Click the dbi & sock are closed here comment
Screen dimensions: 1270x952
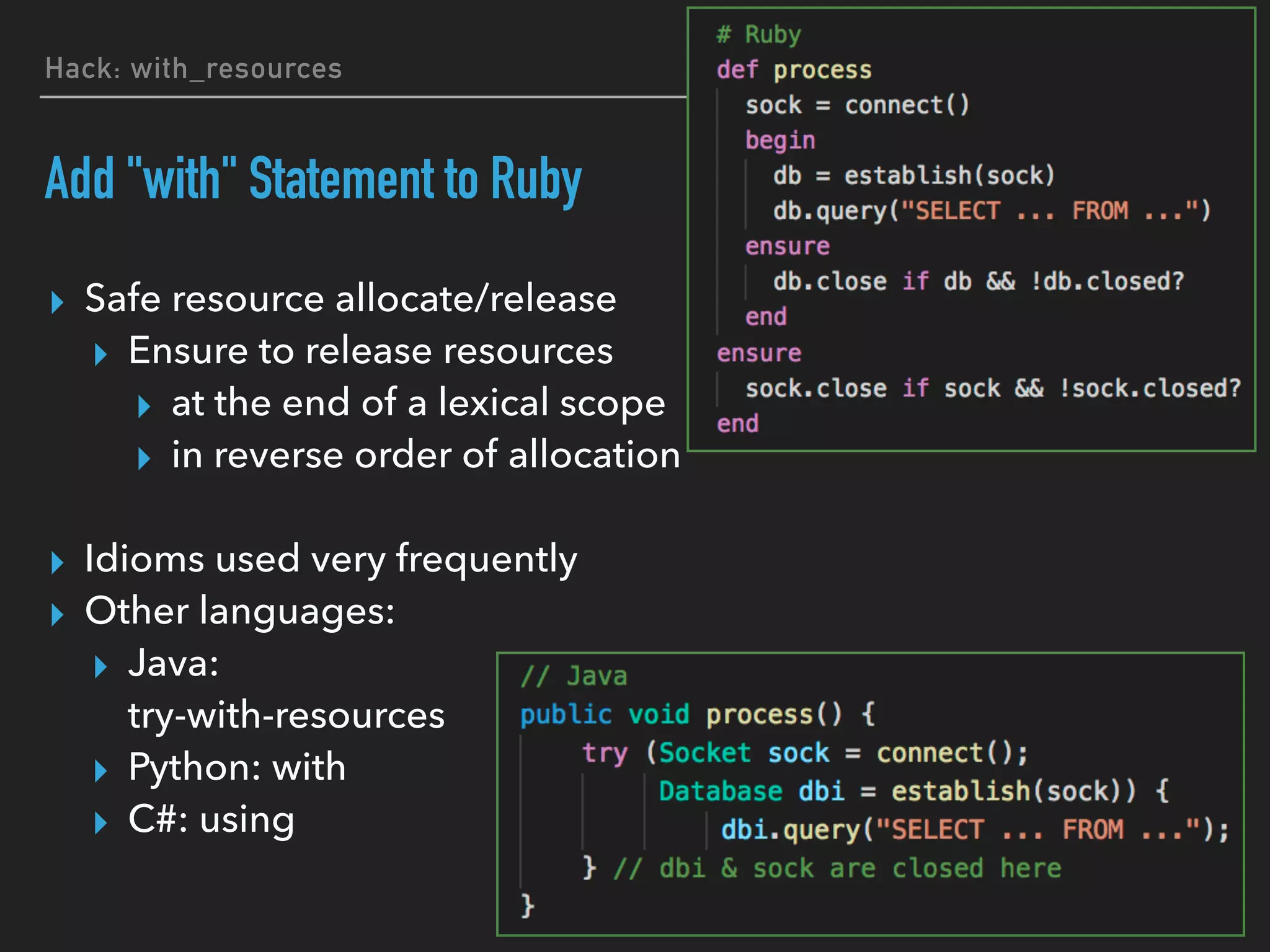pyautogui.click(x=837, y=868)
